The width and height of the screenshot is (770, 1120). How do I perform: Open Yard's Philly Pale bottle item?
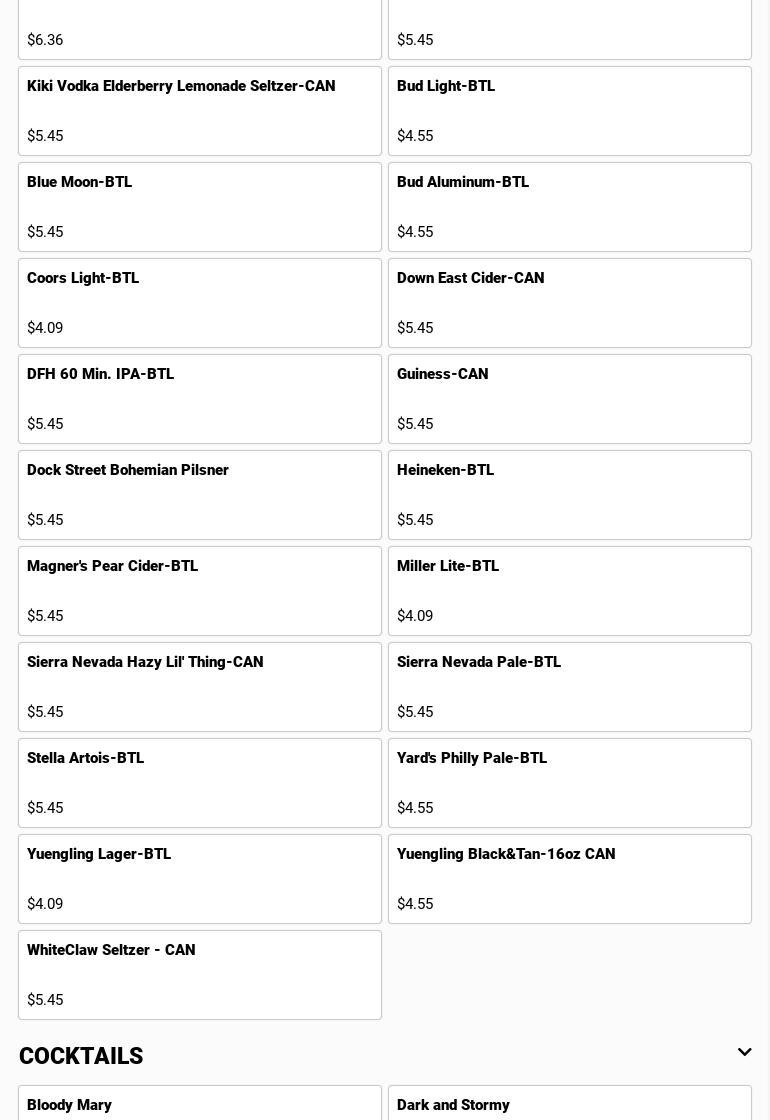pos(570,783)
